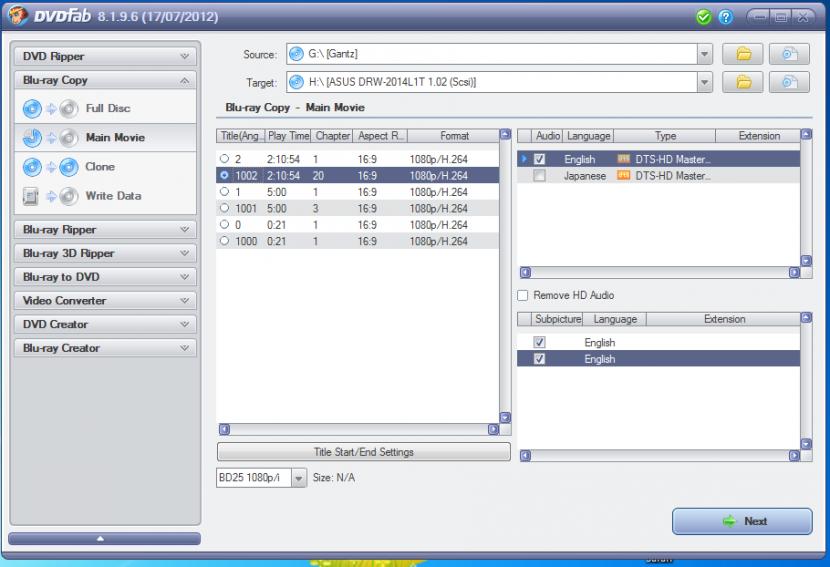Select title 1002 radio button
This screenshot has height=567, width=830.
224,175
